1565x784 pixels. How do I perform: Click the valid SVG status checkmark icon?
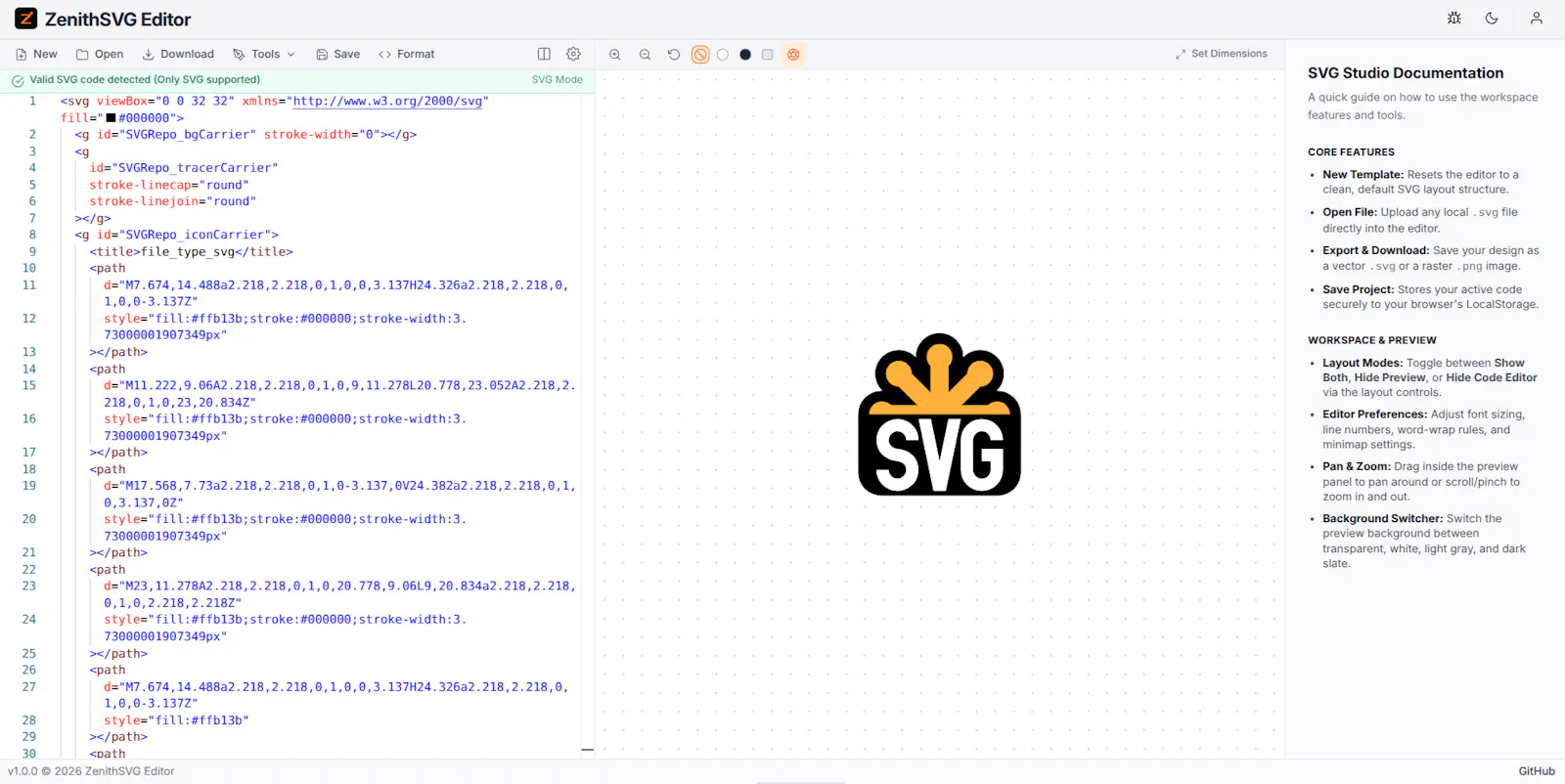click(x=18, y=80)
